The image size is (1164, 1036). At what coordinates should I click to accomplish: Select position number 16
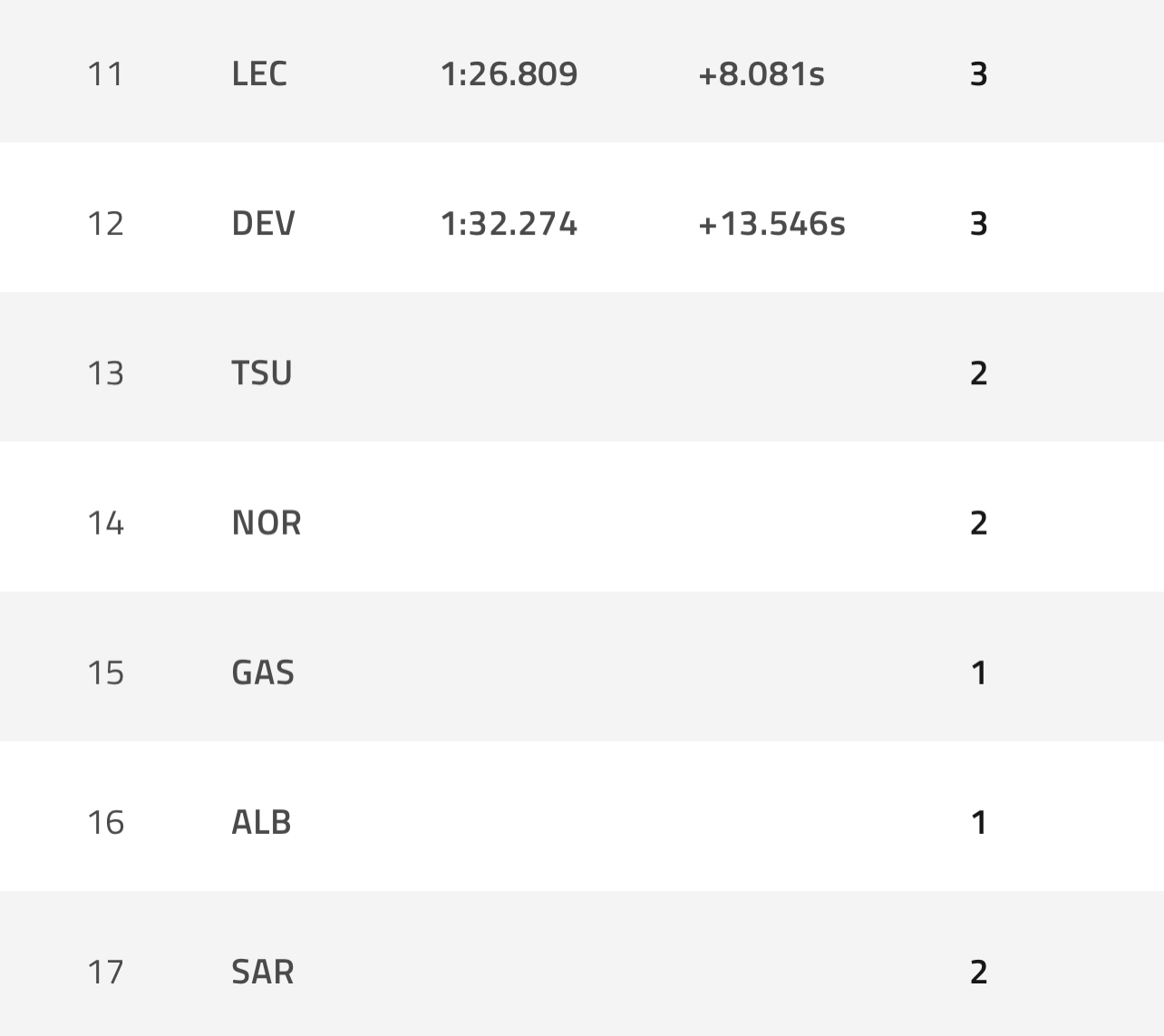coord(105,821)
